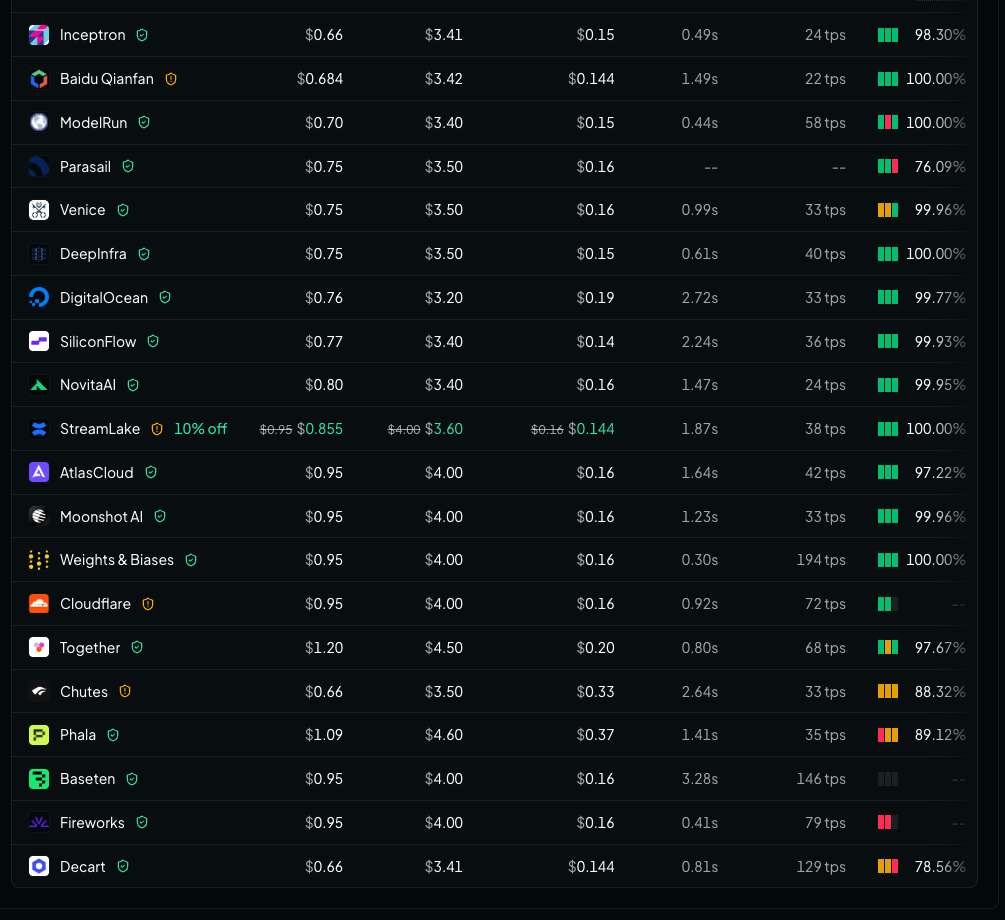Click the $0.33 price in Chutes row
The height and width of the screenshot is (920, 1005).
(x=595, y=691)
